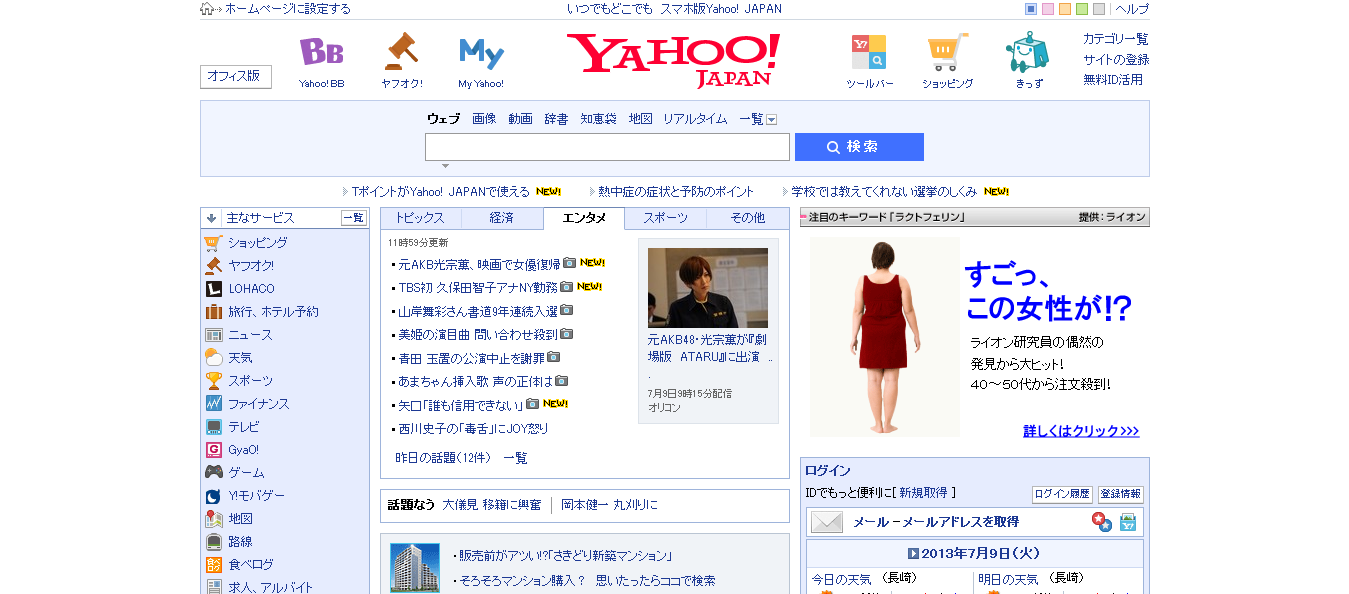The image size is (1349, 594).
Task: Click the スポーツ trophy icon
Action: click(213, 381)
